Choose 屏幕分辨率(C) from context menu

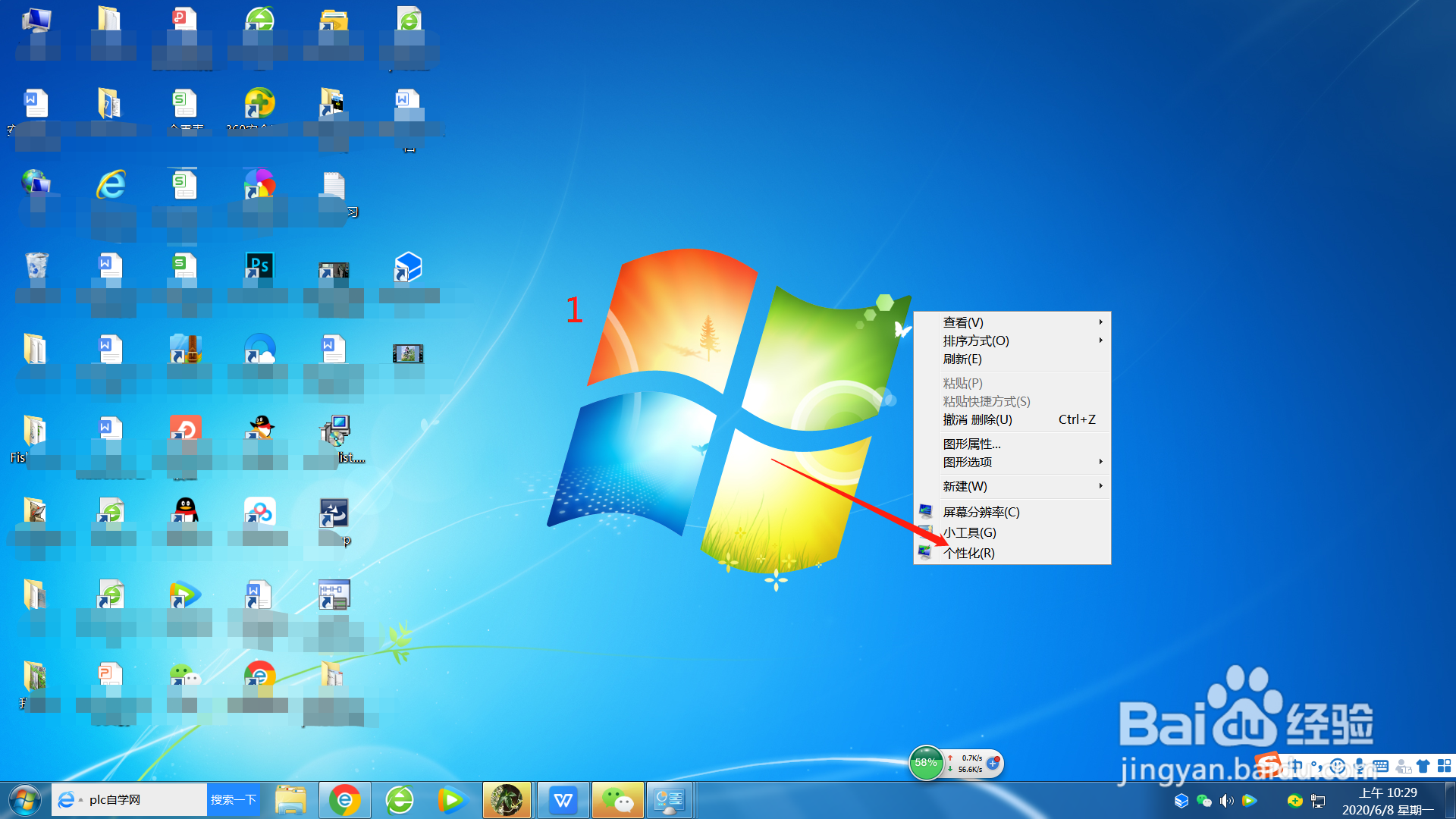click(x=981, y=512)
